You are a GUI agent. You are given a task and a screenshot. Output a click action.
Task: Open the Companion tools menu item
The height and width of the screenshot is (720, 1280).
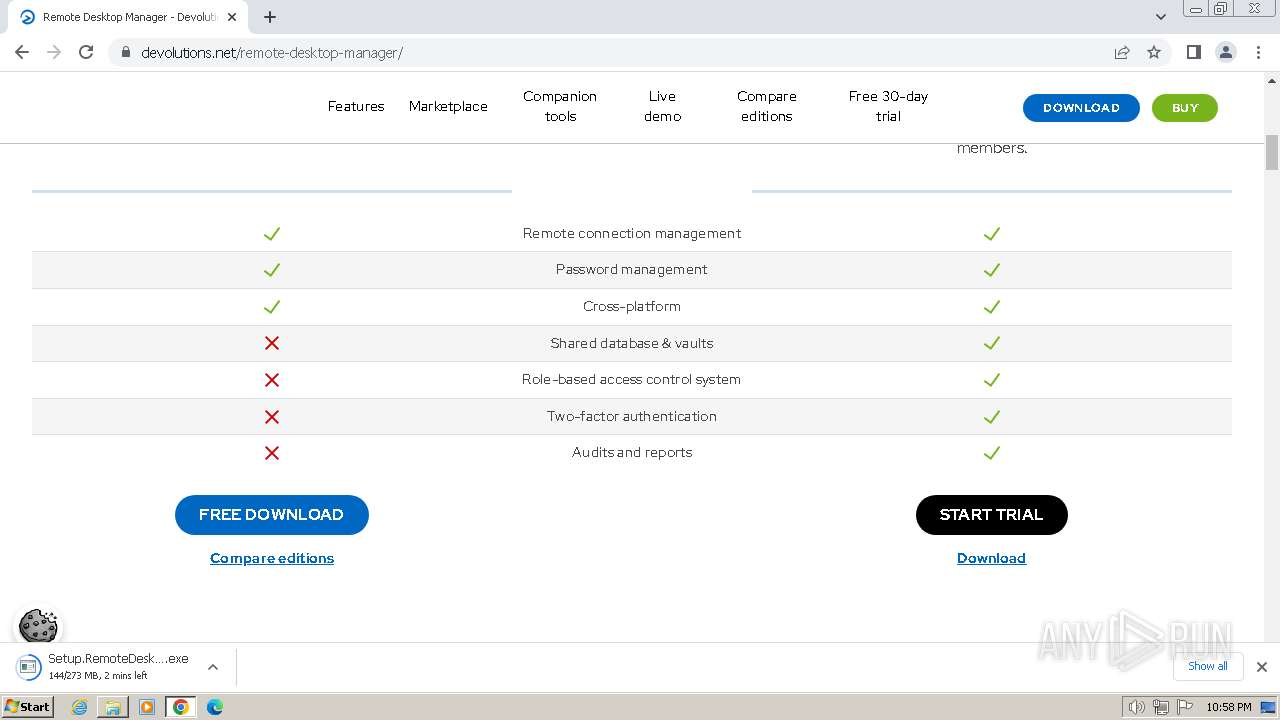[560, 106]
